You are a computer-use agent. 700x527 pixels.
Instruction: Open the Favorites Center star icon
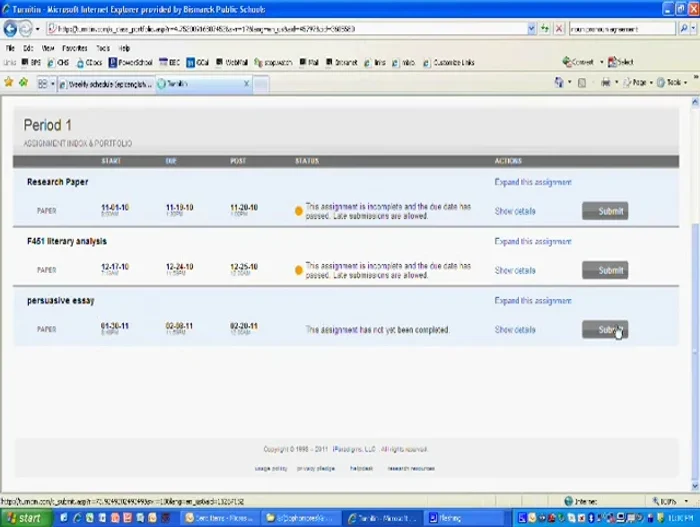coord(10,84)
